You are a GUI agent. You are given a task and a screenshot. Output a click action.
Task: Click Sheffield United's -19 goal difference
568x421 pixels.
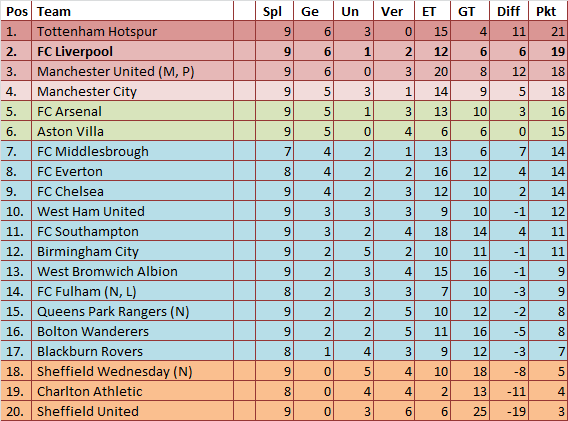pos(509,411)
